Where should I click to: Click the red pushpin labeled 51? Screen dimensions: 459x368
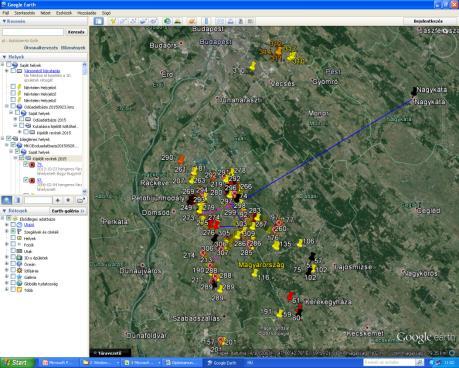291,296
